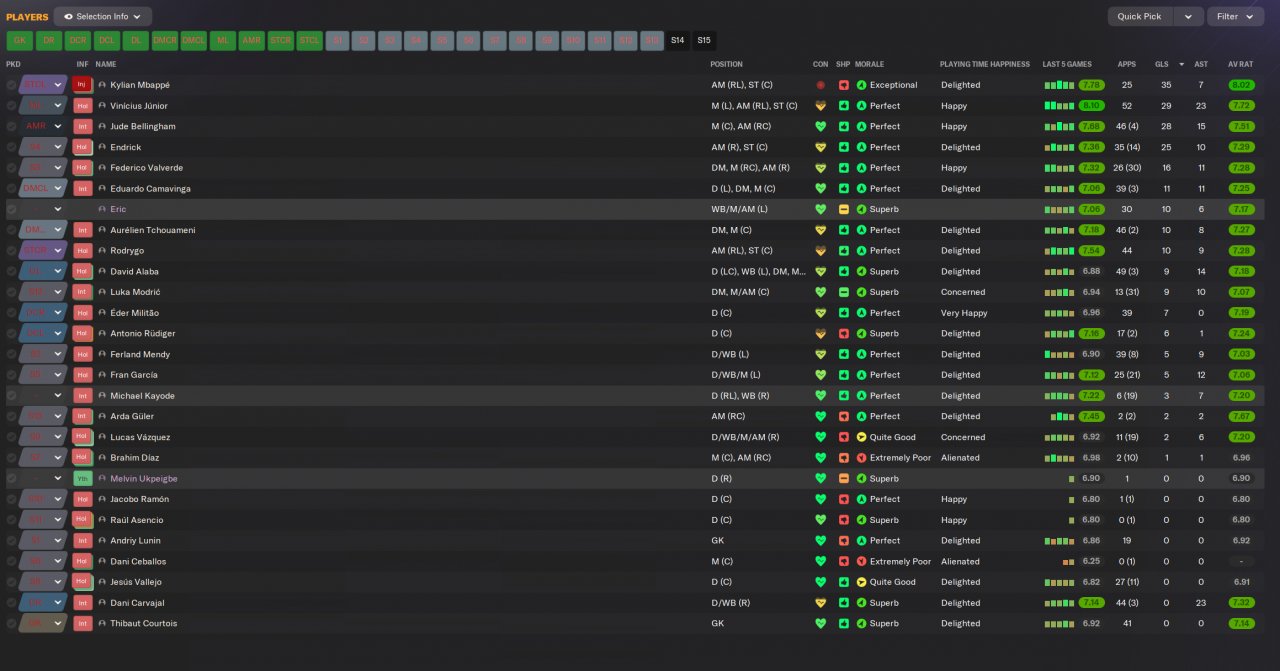The height and width of the screenshot is (671, 1280).
Task: Click Jude Bellingham's green condition heart
Action: coord(821,126)
